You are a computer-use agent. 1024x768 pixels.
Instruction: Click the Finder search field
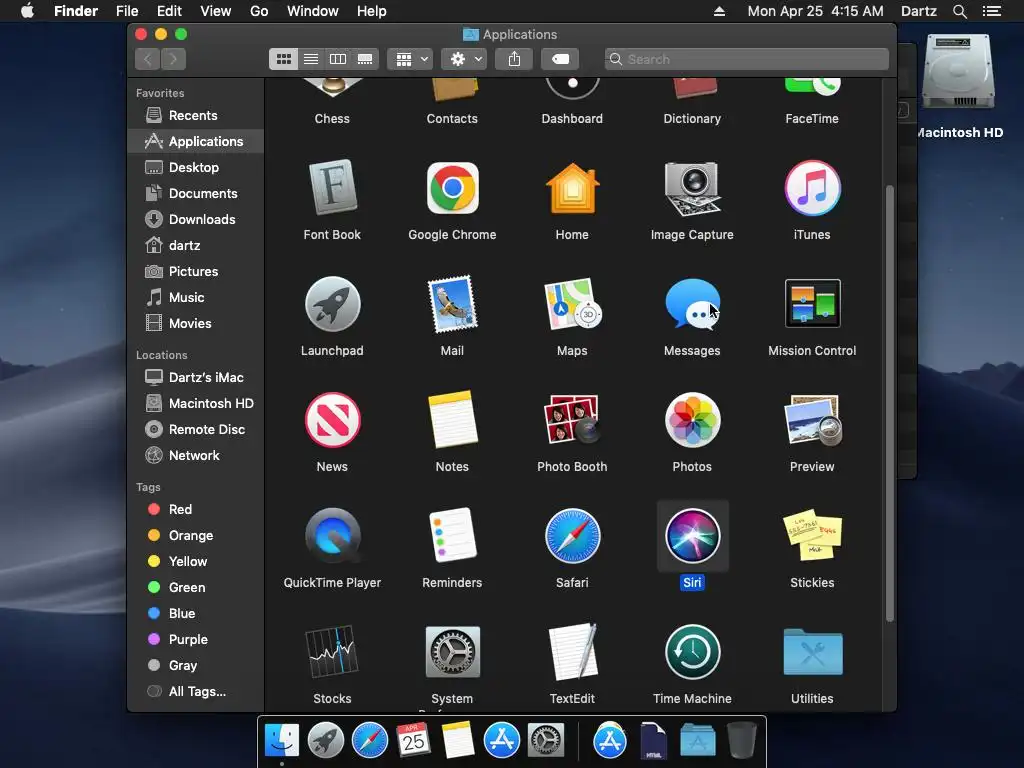pos(746,59)
